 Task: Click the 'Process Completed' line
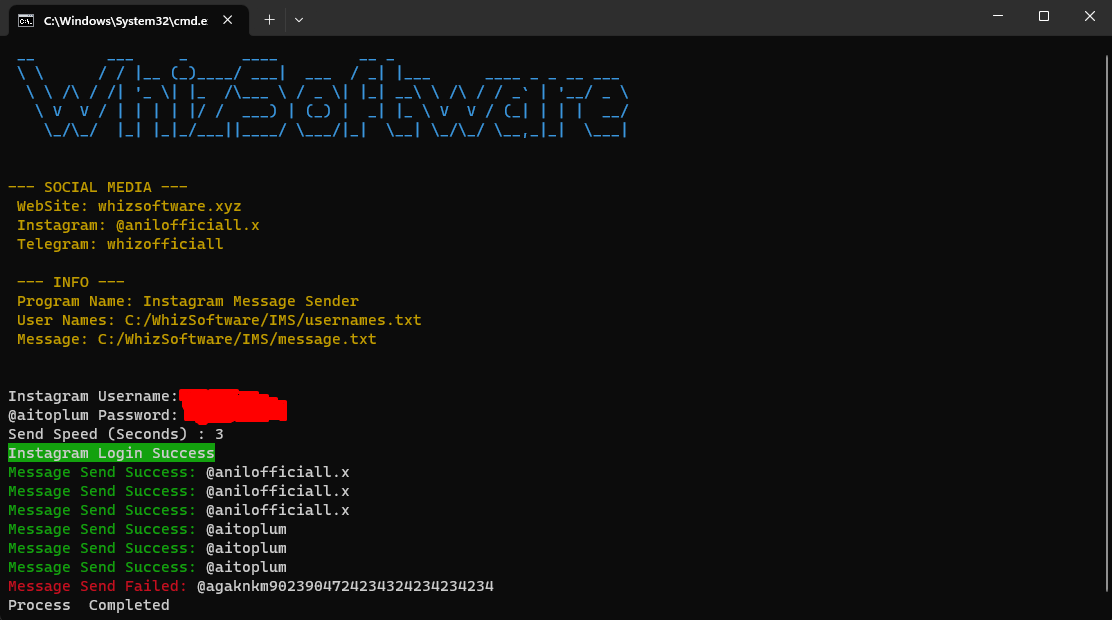tap(89, 606)
